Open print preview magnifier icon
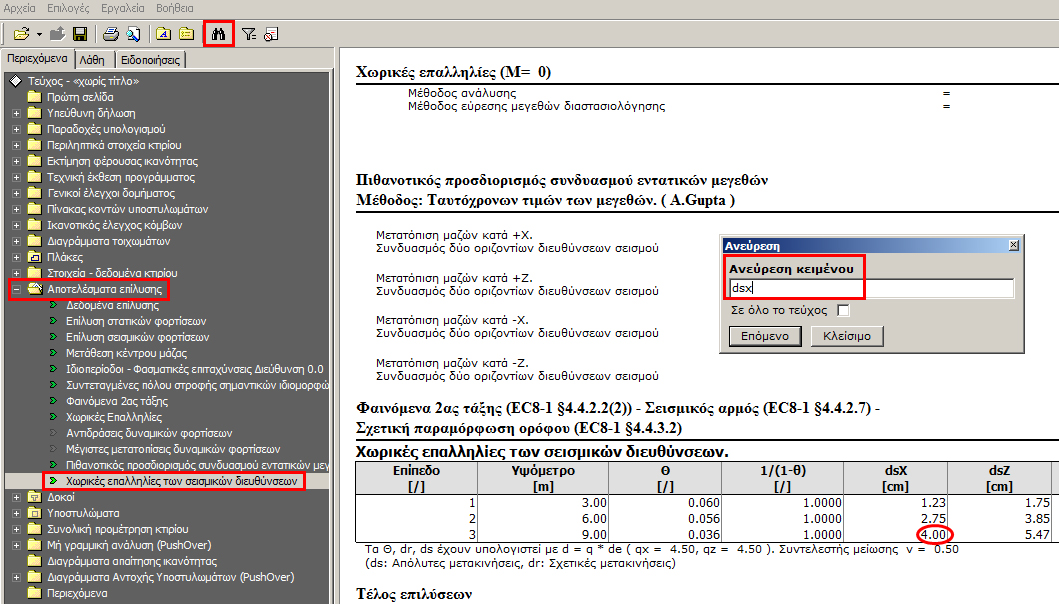 click(133, 34)
